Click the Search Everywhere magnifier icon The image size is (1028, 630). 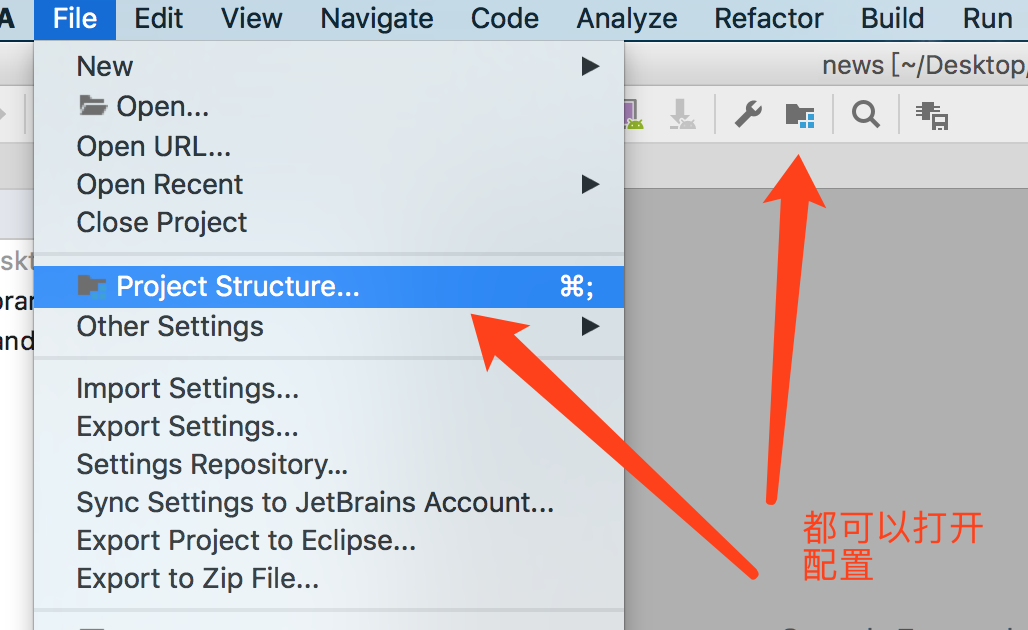865,114
